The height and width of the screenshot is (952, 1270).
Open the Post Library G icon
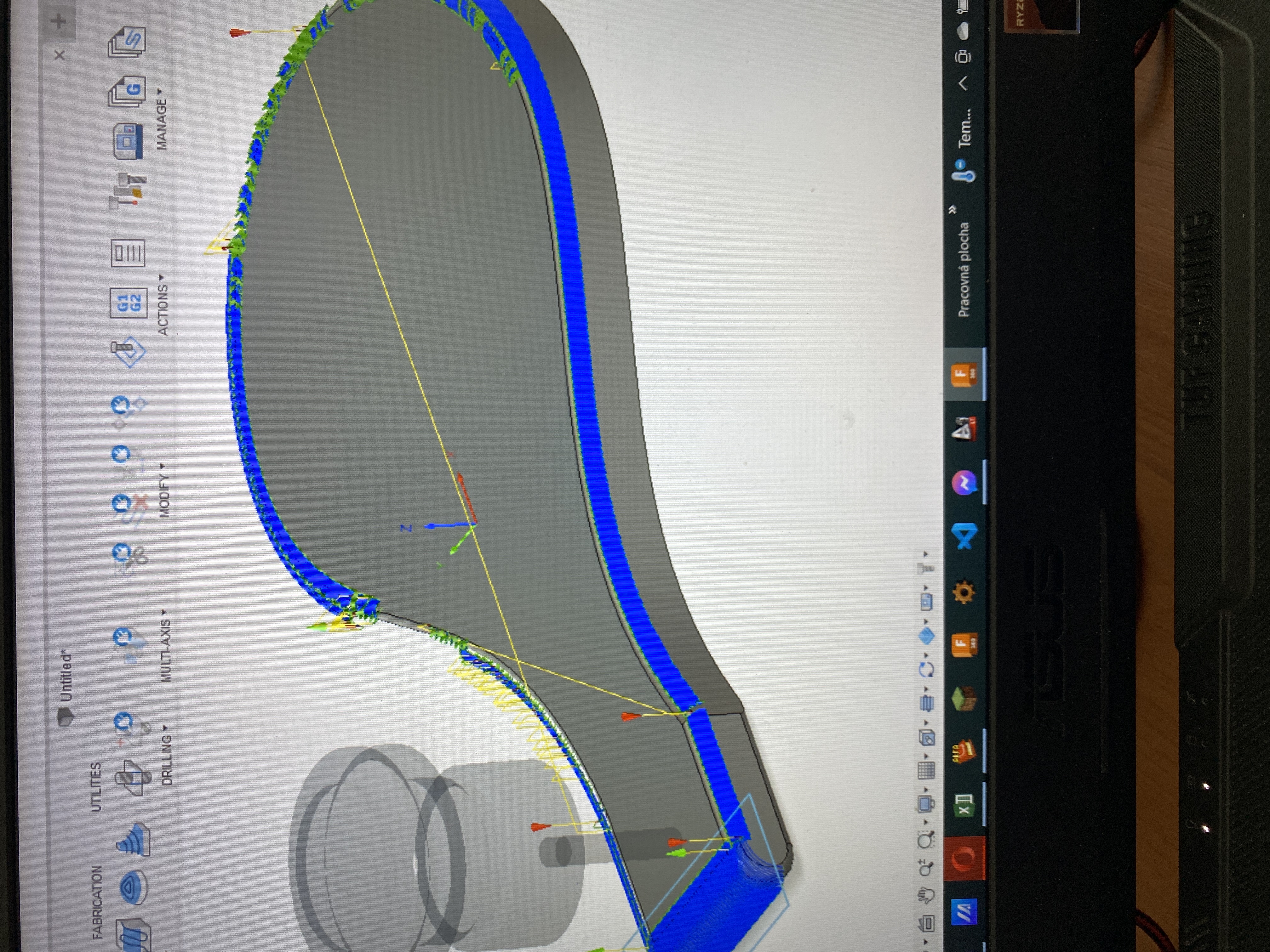tap(128, 91)
